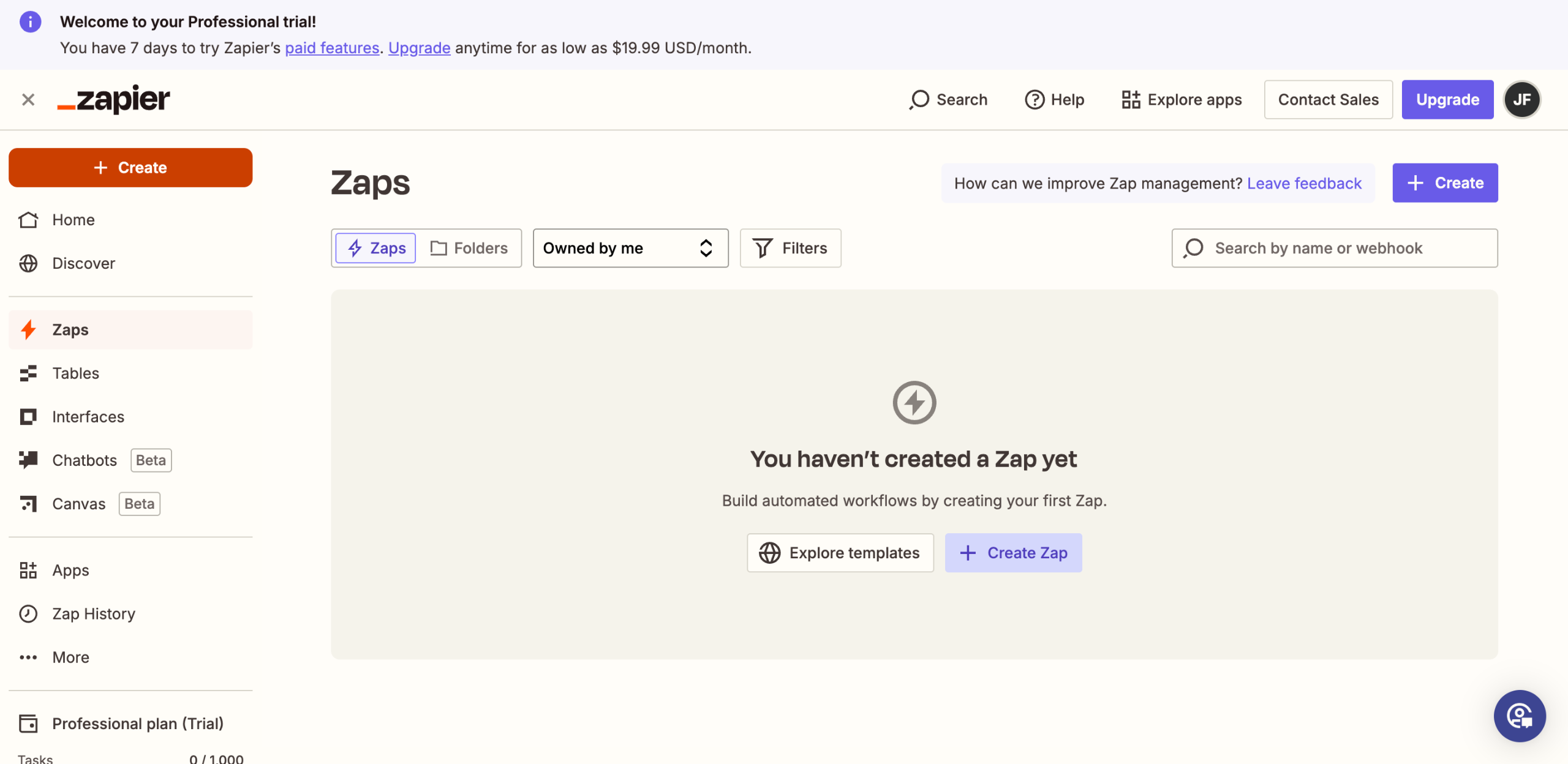Click the Create Zap button
This screenshot has width=1568, height=764.
(x=1013, y=553)
